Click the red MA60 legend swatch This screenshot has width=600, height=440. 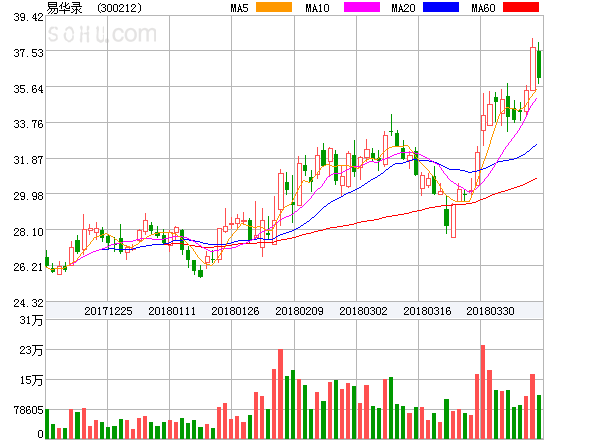click(521, 7)
